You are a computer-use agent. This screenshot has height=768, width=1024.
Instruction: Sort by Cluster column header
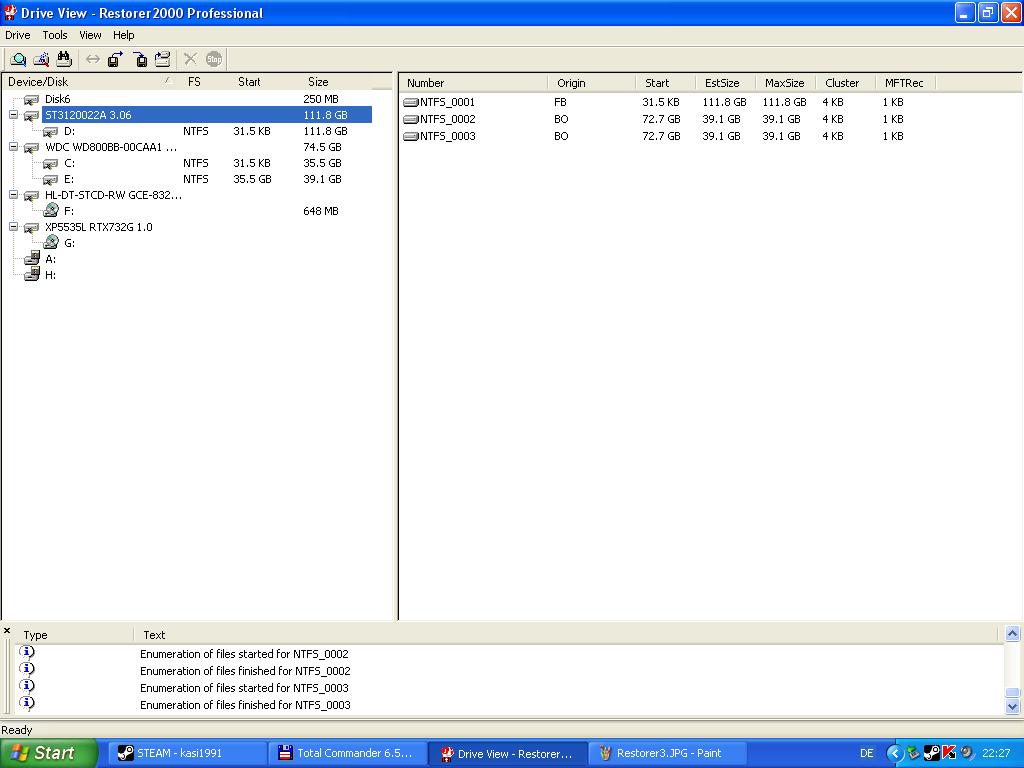coord(845,83)
